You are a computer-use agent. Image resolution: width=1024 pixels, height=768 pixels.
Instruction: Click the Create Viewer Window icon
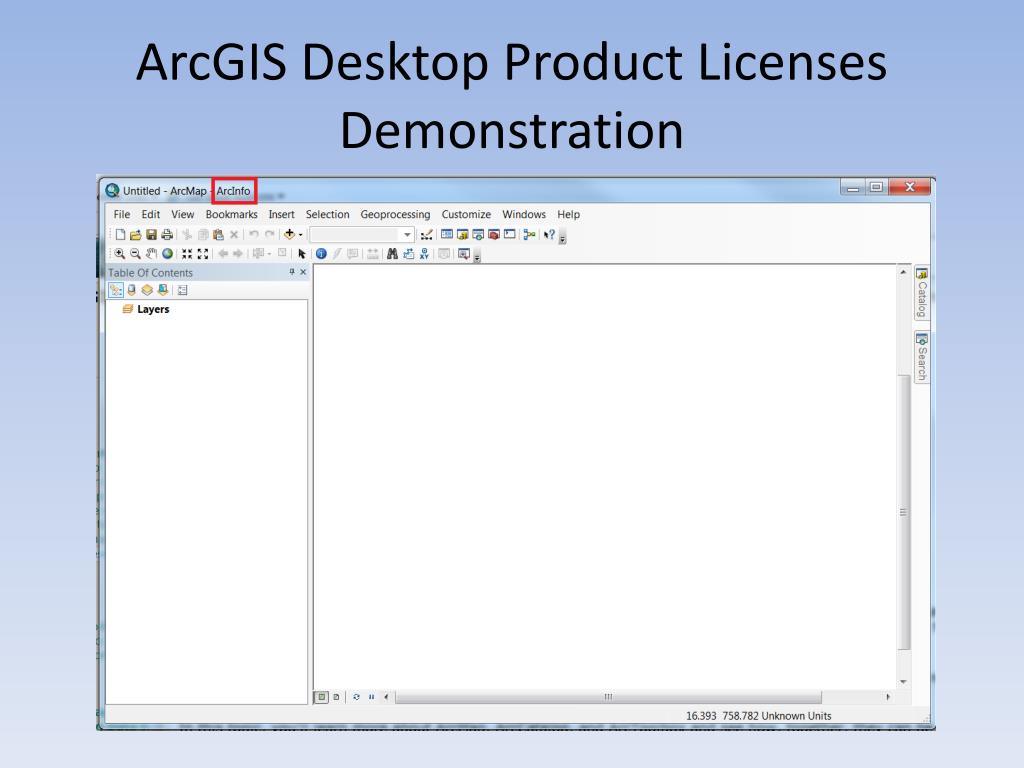463,253
